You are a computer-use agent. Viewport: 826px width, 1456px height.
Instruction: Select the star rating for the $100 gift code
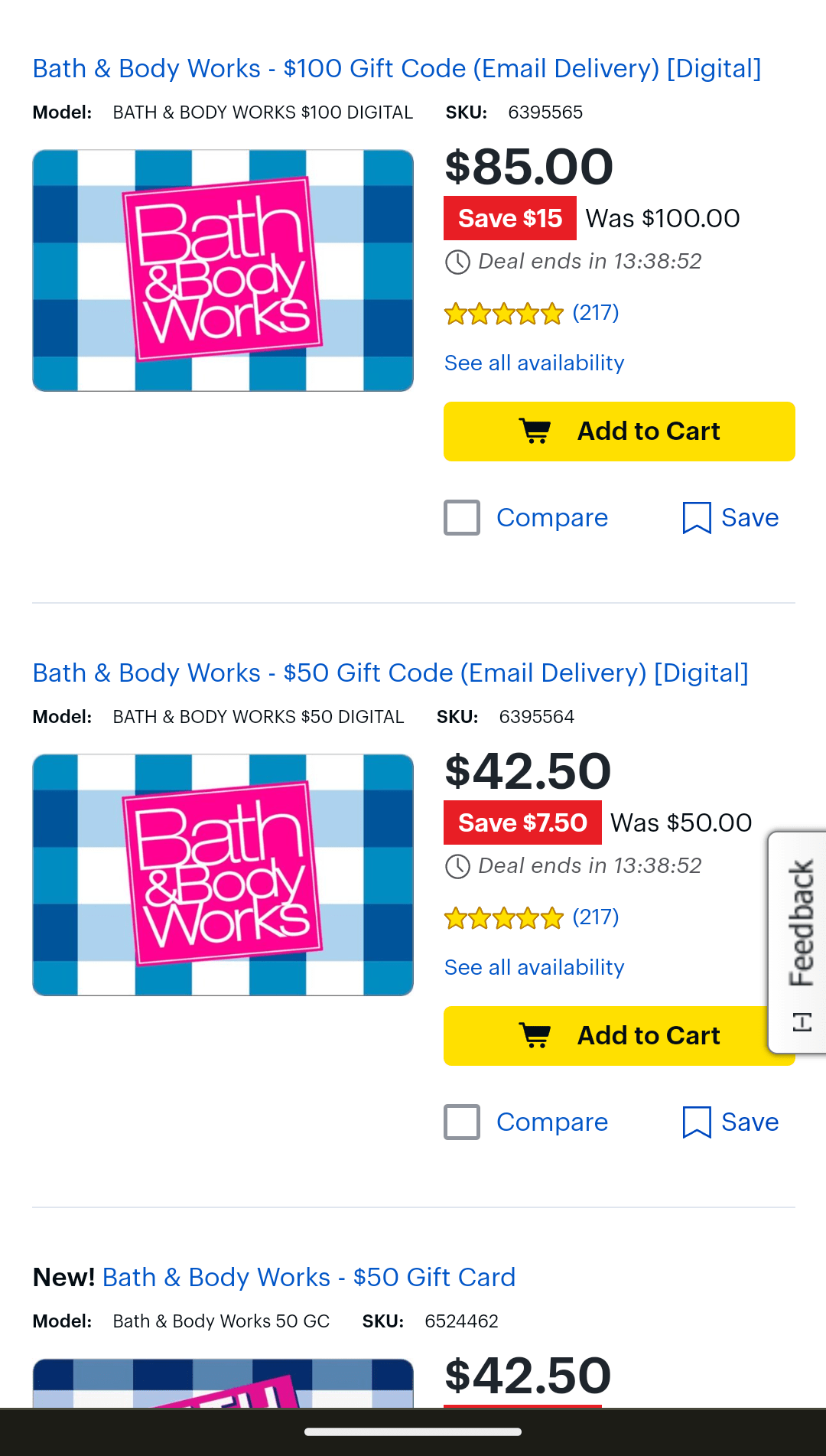point(503,312)
